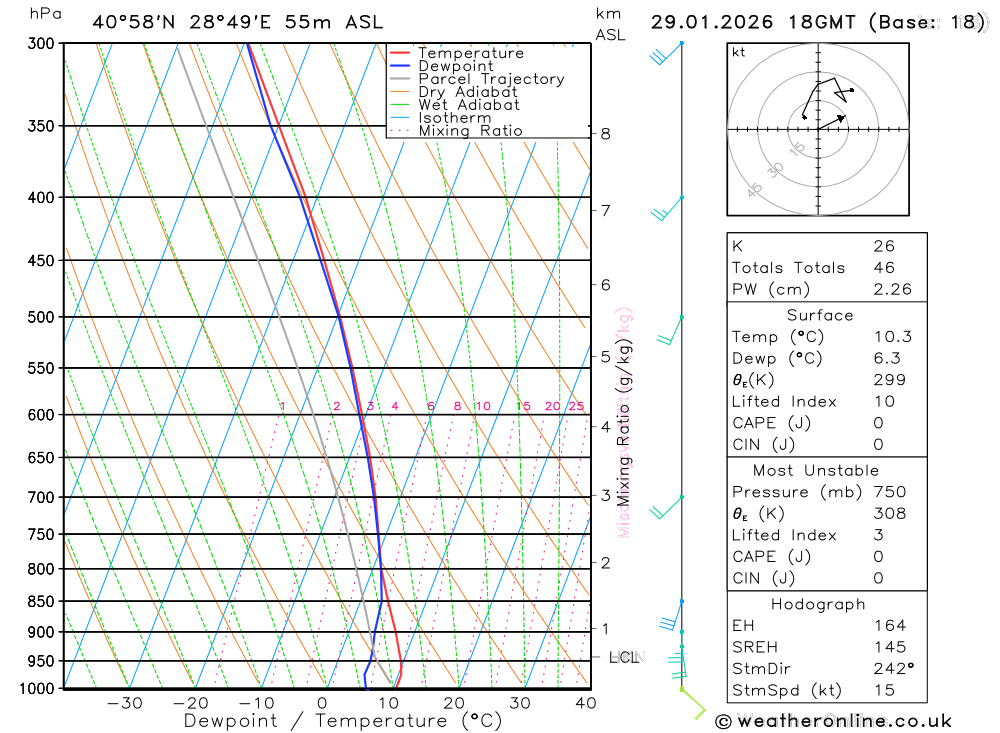Click the '40' temperature axis tick

[x=585, y=704]
